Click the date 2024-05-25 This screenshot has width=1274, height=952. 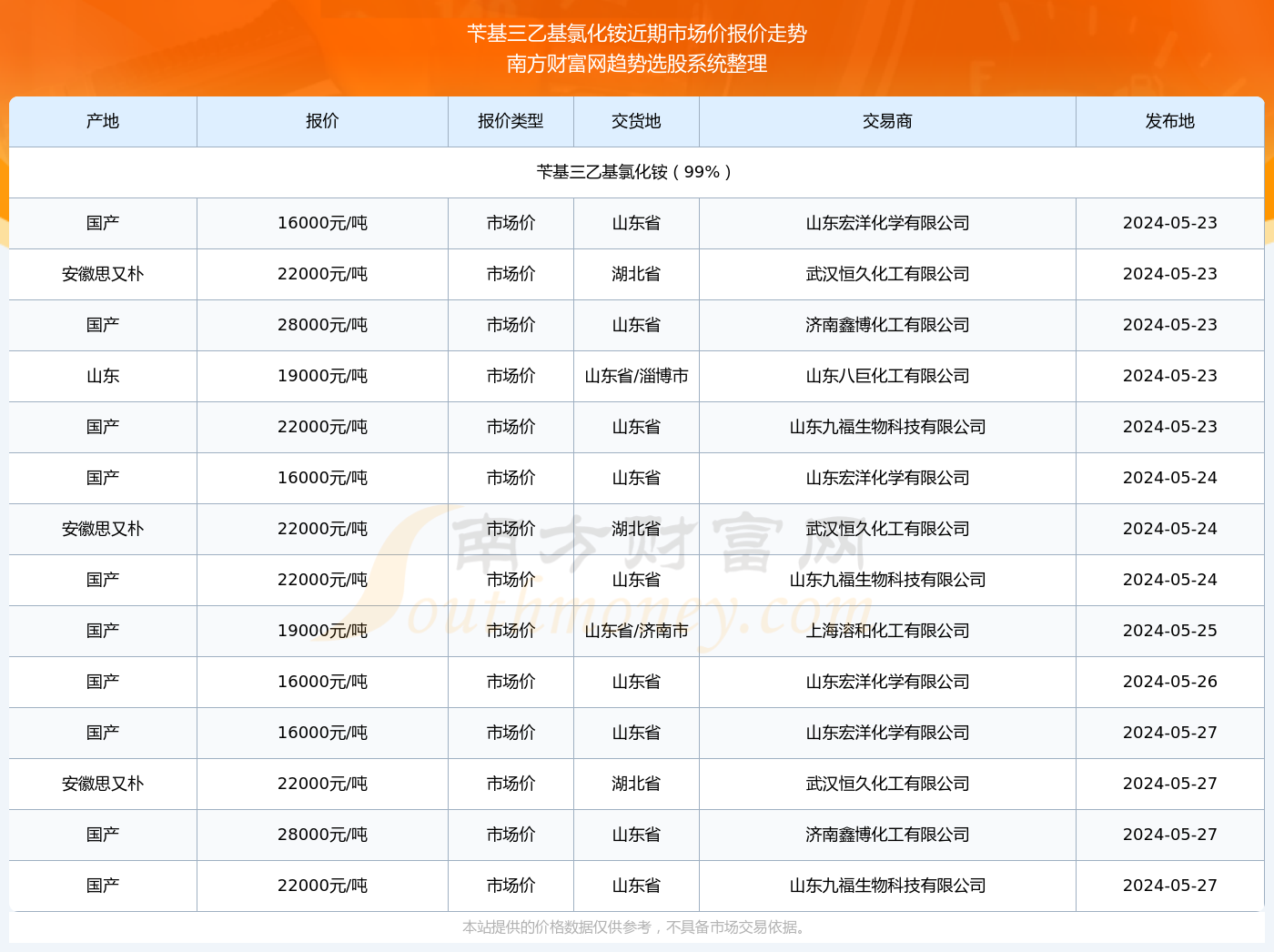click(x=1169, y=631)
